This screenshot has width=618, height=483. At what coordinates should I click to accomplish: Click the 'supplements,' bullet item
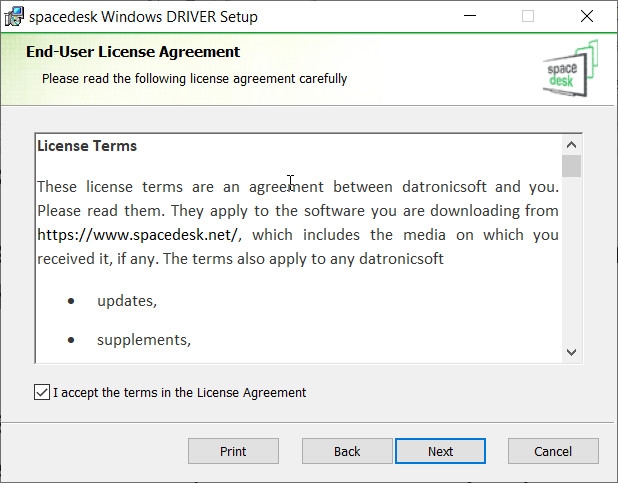(x=144, y=340)
